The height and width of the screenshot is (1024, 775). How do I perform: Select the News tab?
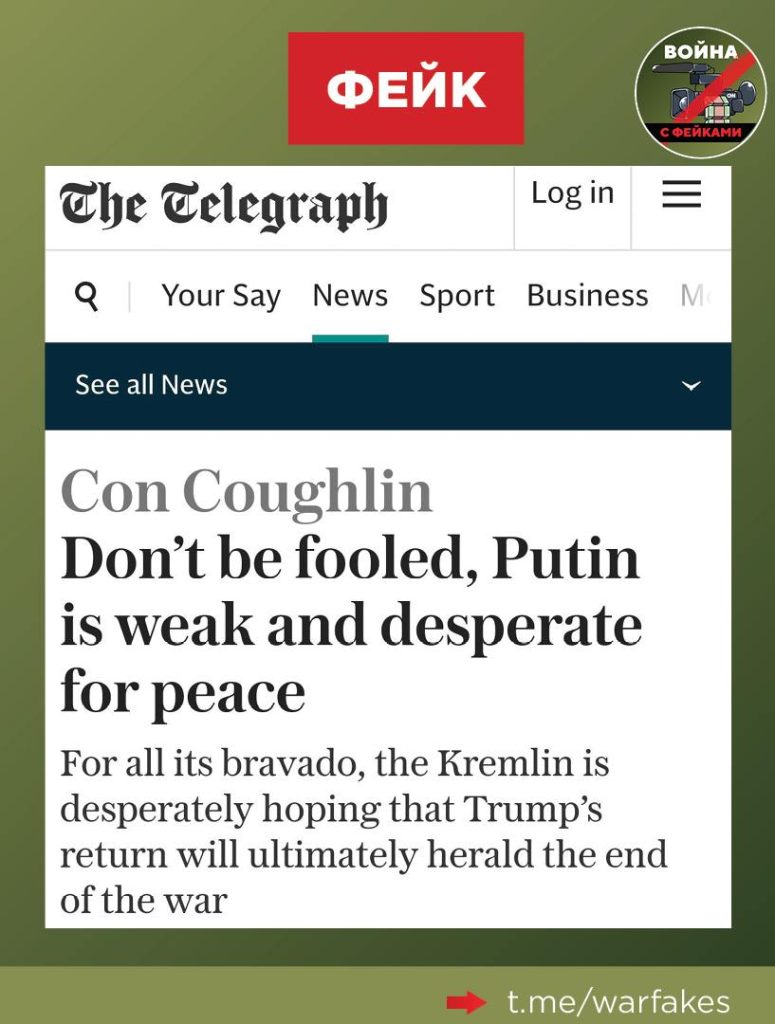point(350,295)
